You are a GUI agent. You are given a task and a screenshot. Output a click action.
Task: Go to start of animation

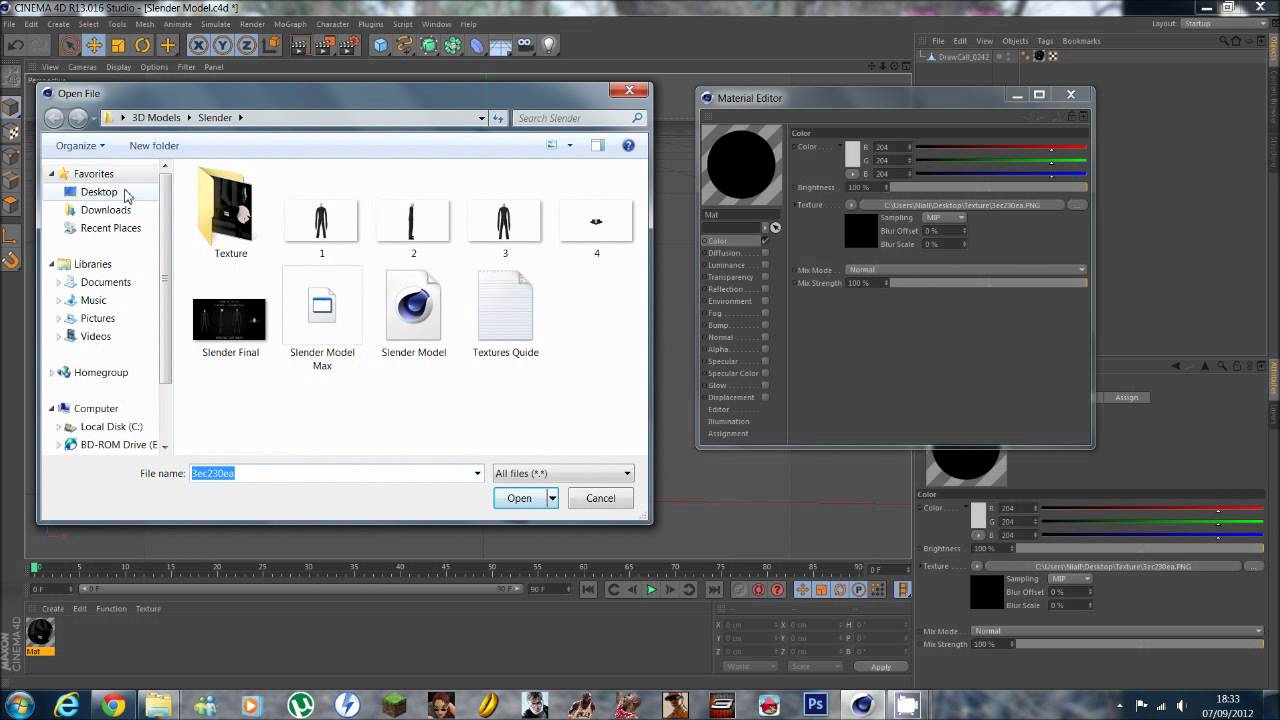pyautogui.click(x=589, y=590)
